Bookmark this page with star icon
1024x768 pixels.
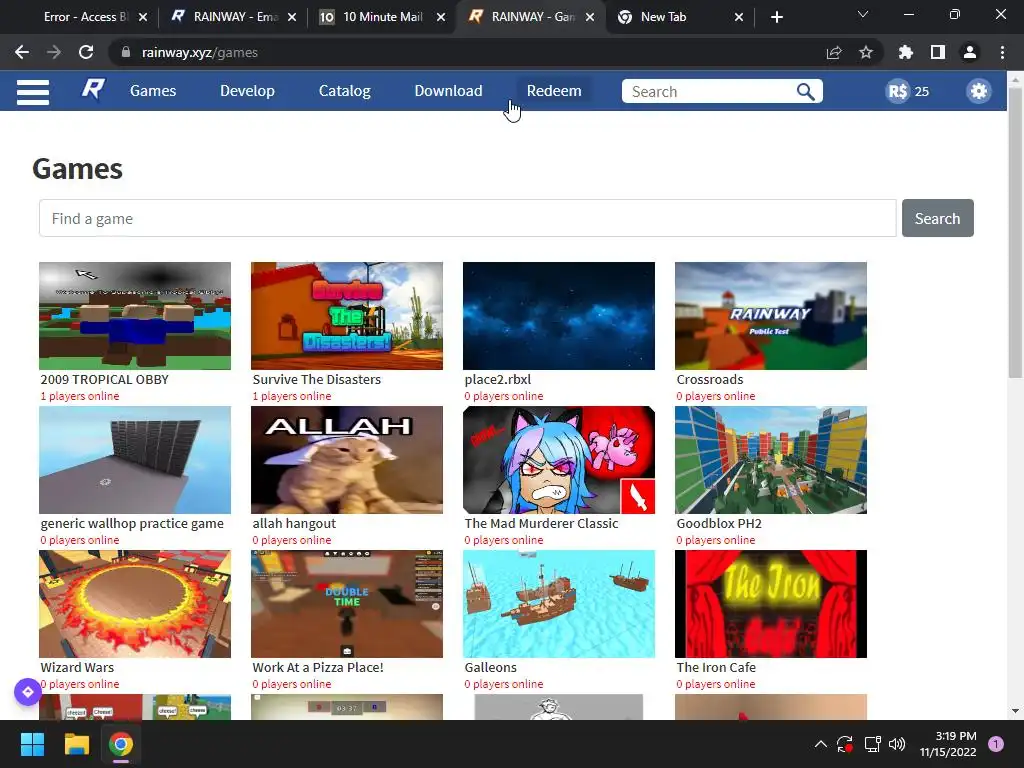click(x=866, y=52)
